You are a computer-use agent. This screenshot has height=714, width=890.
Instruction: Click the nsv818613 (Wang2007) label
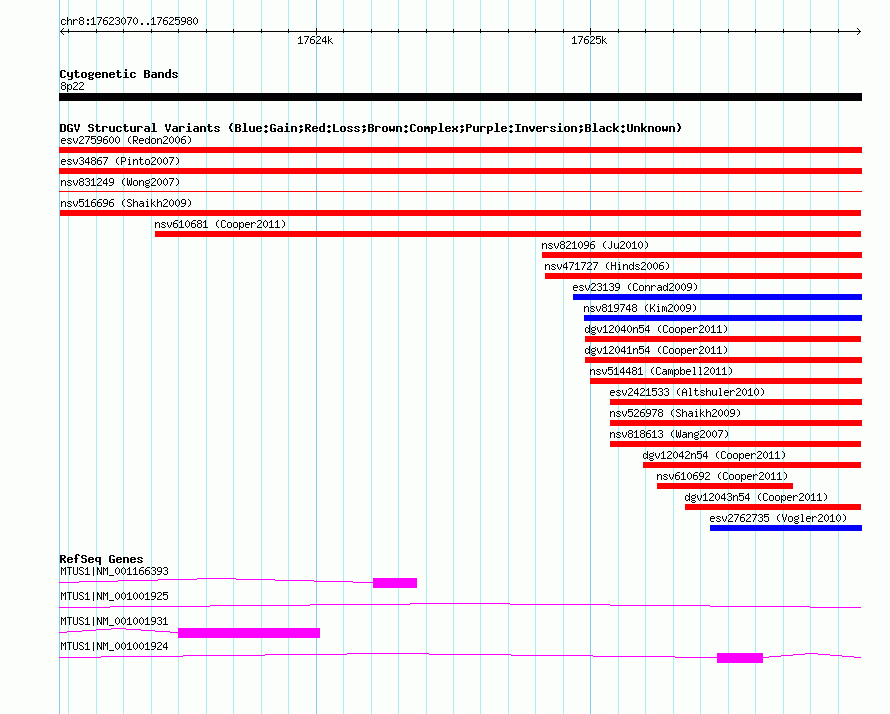pos(669,434)
